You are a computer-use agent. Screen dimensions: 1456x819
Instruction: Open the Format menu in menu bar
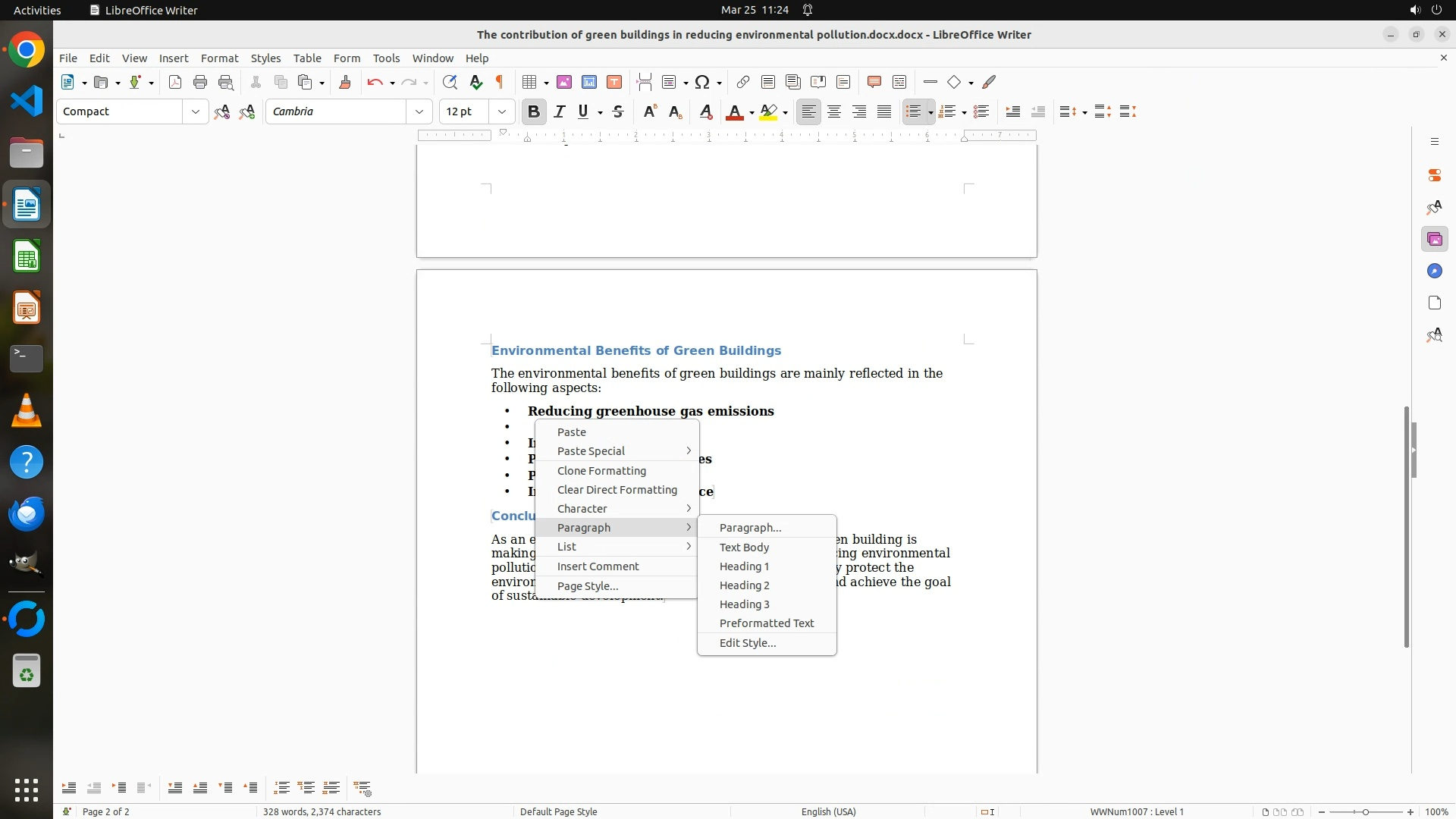click(x=219, y=58)
